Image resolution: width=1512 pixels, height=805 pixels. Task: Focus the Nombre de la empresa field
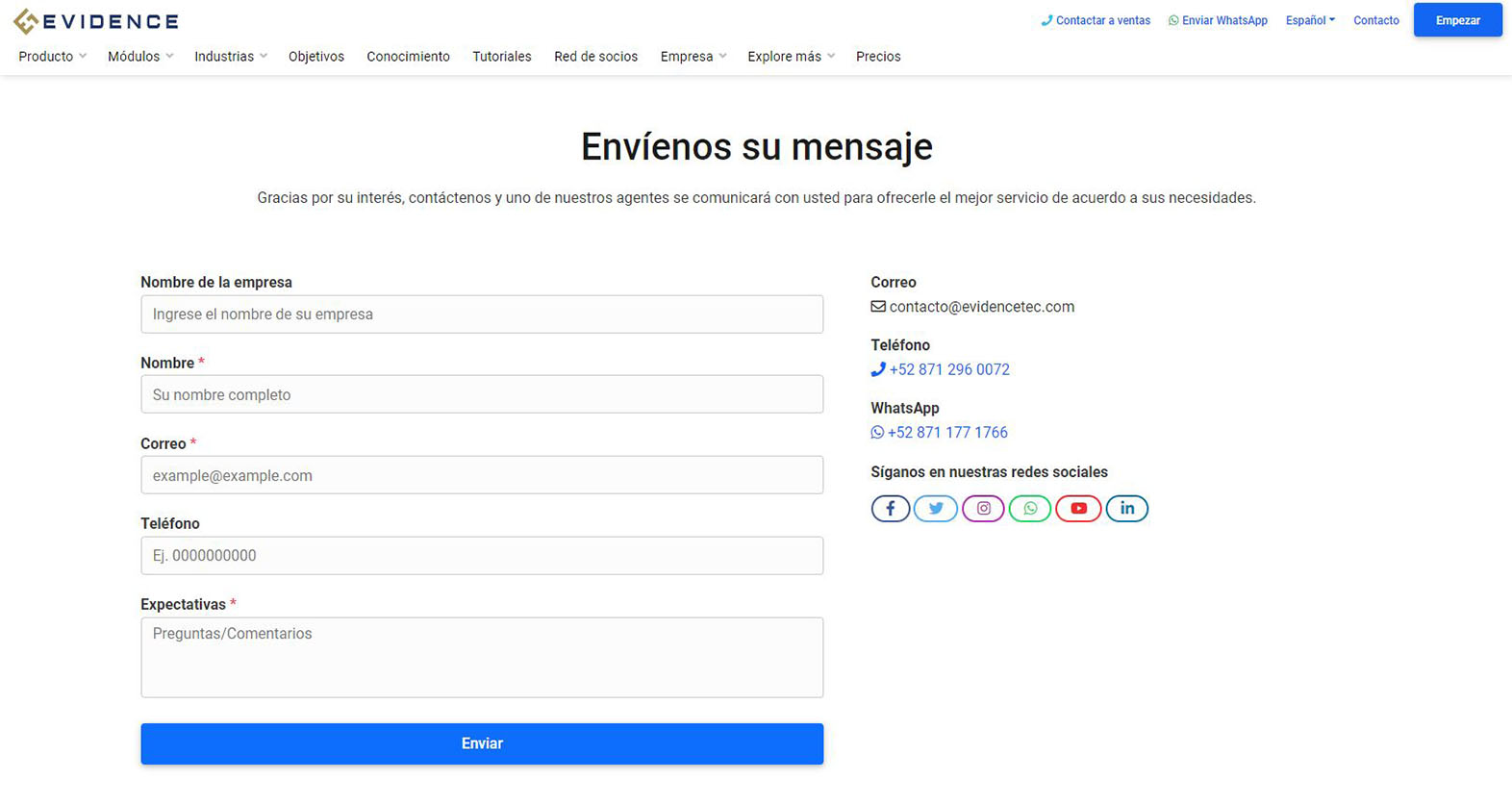[482, 314]
